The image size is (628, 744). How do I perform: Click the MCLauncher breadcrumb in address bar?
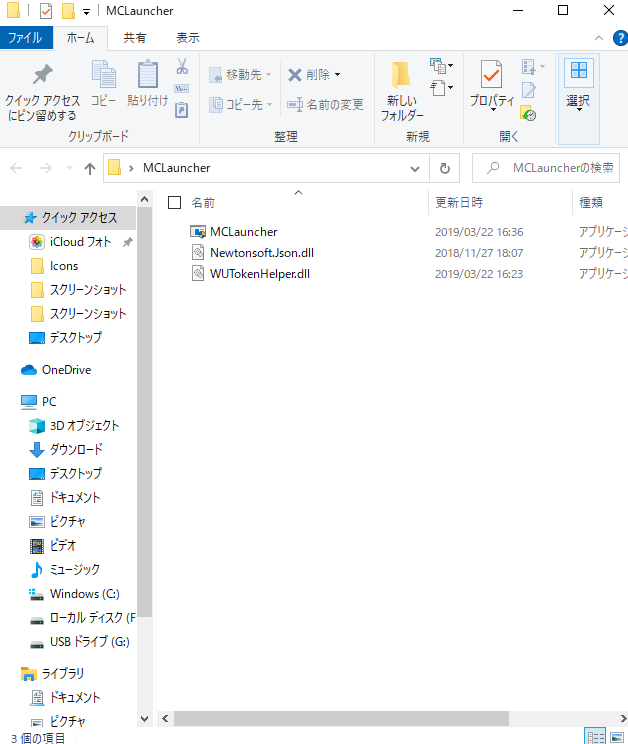[176, 168]
